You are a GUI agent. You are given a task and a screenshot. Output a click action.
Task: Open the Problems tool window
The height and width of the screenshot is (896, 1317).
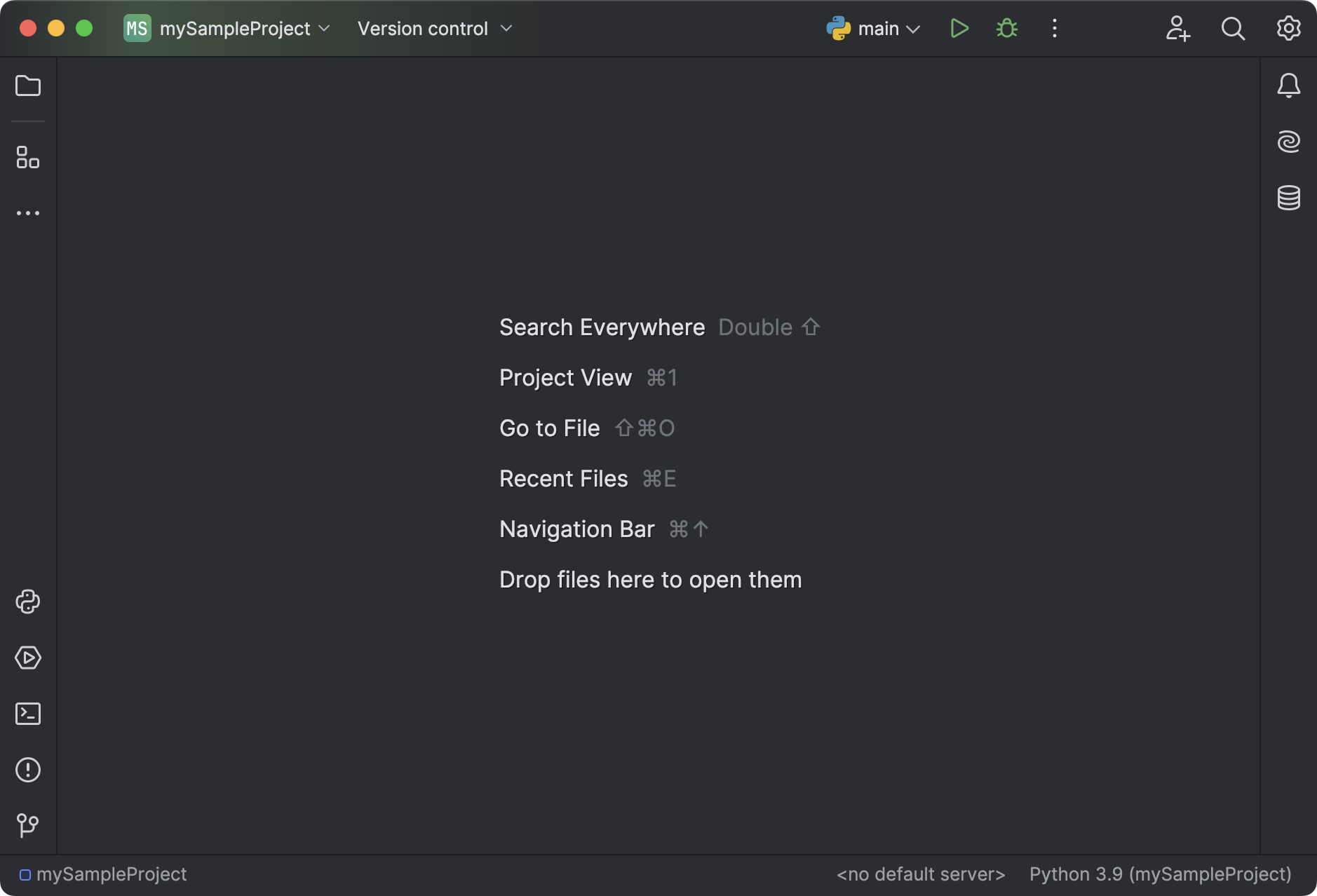point(28,770)
